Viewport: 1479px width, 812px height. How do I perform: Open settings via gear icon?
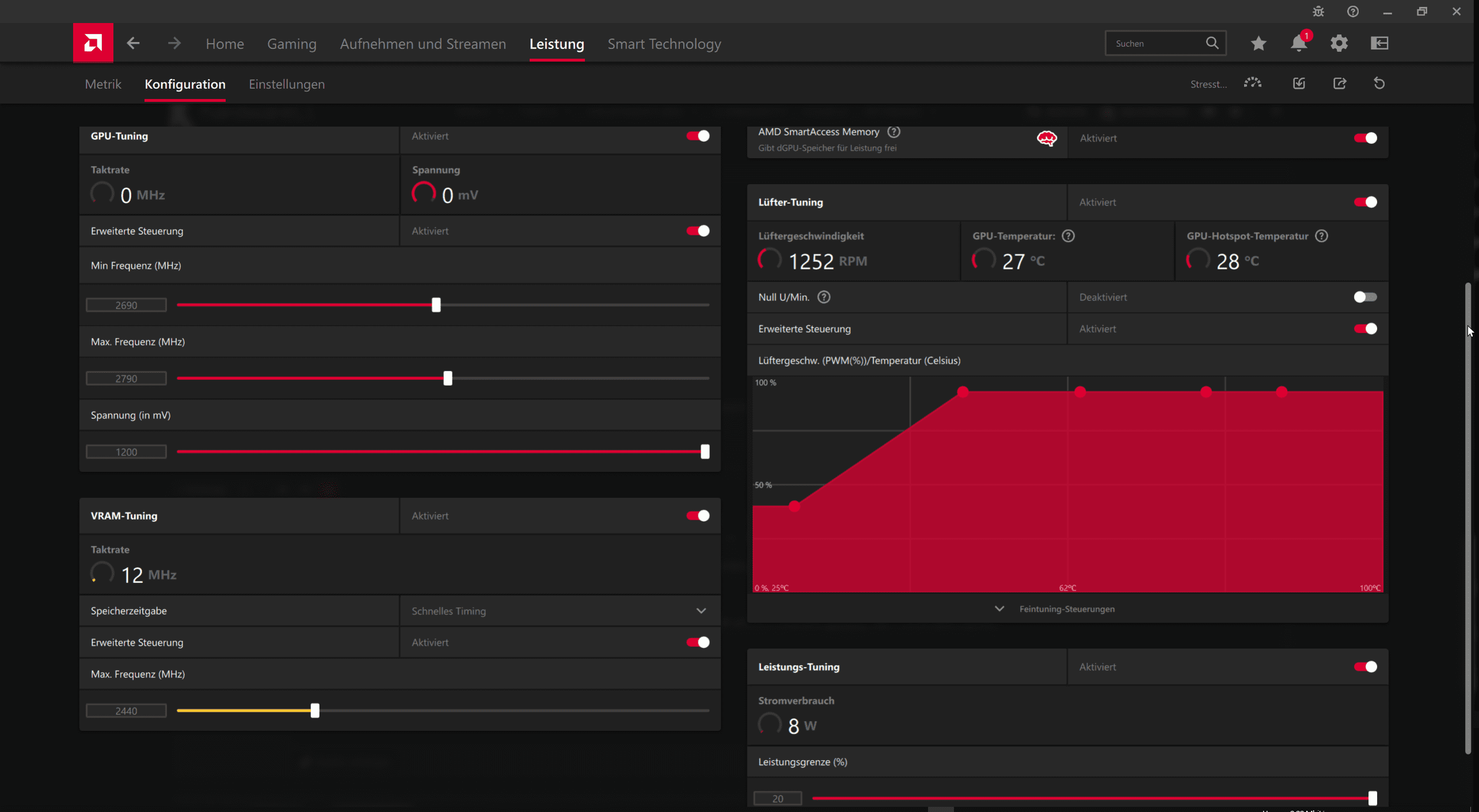[x=1339, y=44]
